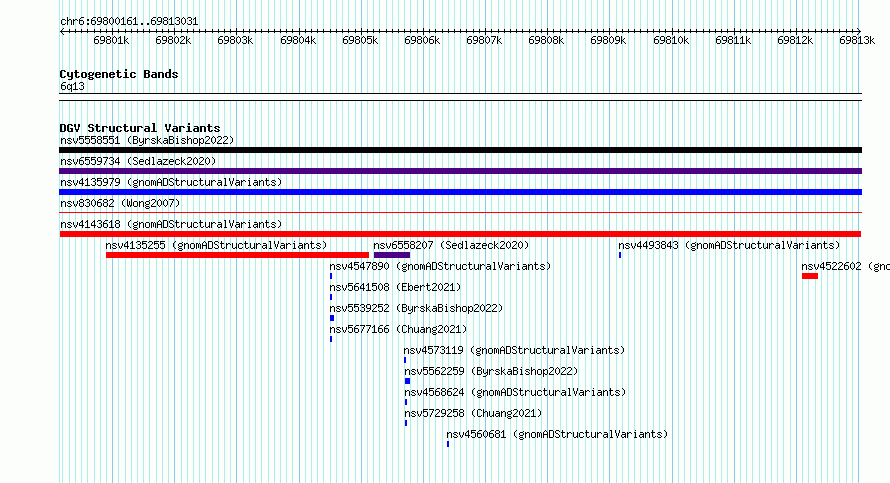Click the 69809k ruler label
The height and width of the screenshot is (483, 890).
tap(608, 40)
